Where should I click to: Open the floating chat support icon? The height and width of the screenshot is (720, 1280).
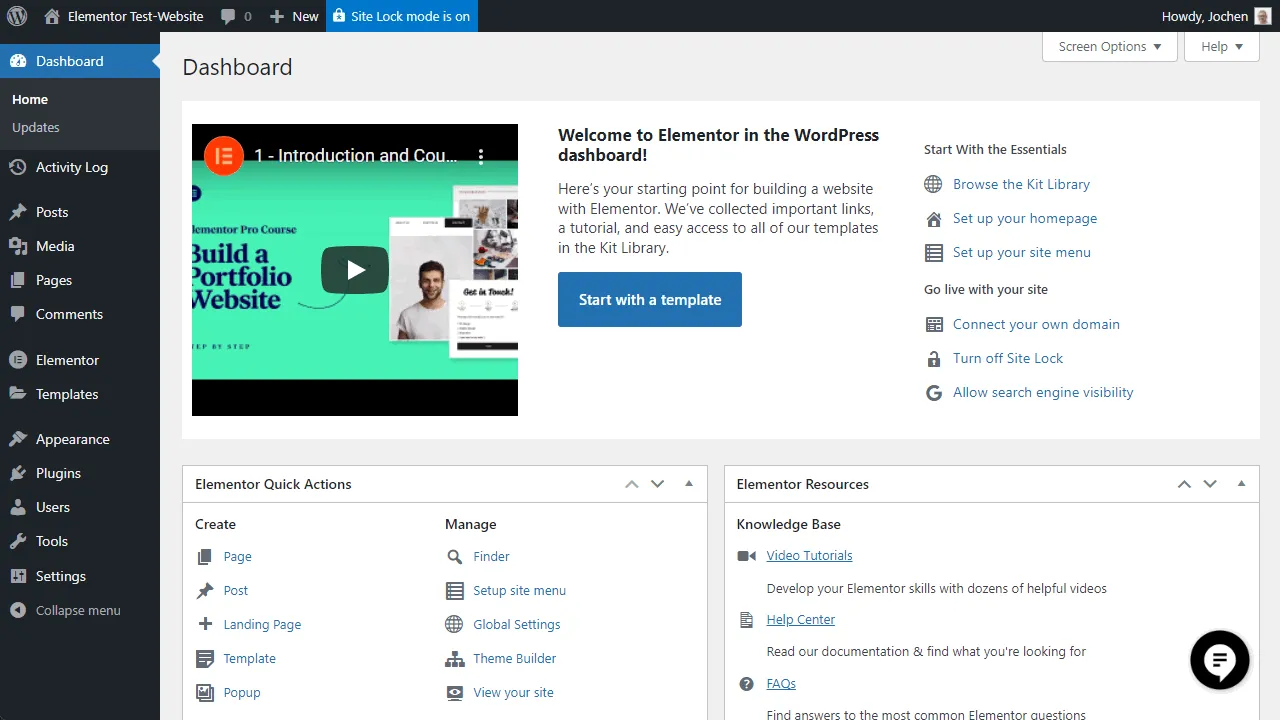[1220, 660]
